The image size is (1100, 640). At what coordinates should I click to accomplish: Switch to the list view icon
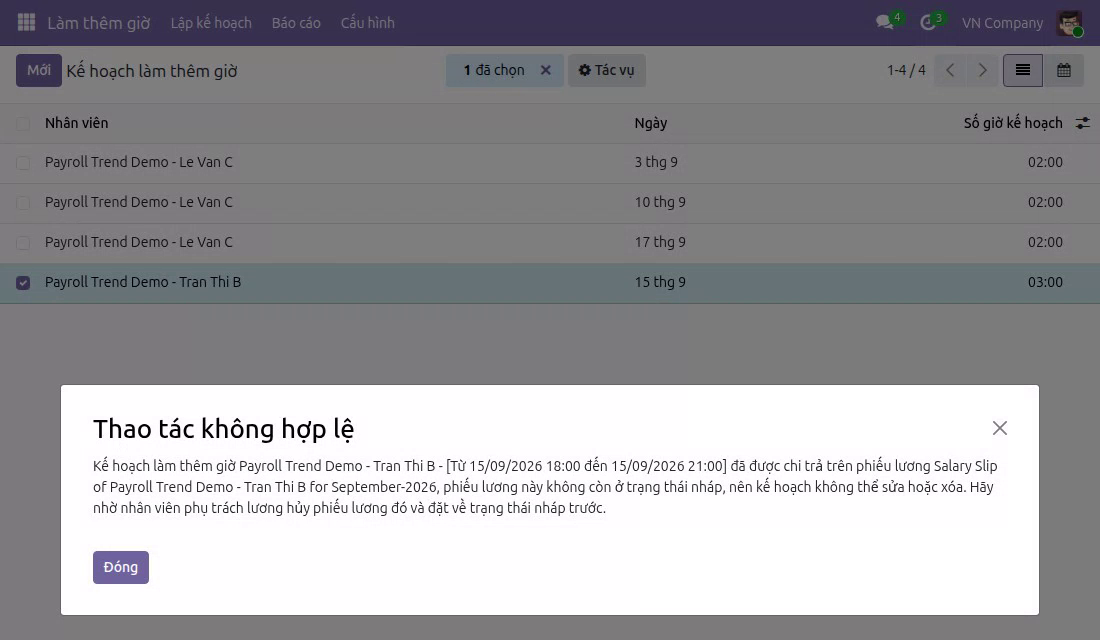[1023, 70]
